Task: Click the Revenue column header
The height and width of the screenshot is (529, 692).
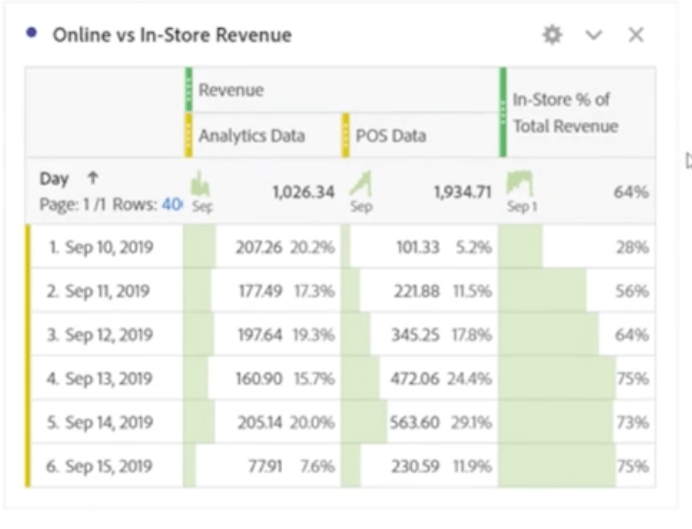Action: [x=231, y=90]
